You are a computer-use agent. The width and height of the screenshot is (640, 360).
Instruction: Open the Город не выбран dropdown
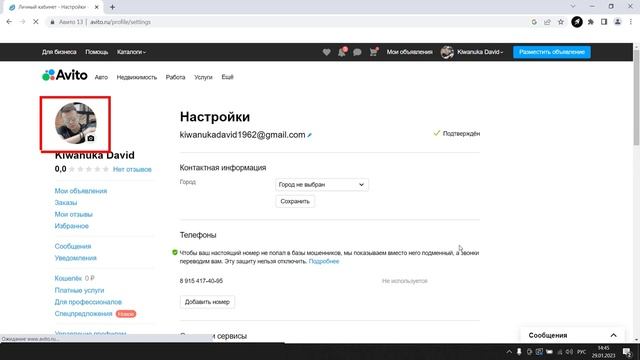(322, 184)
